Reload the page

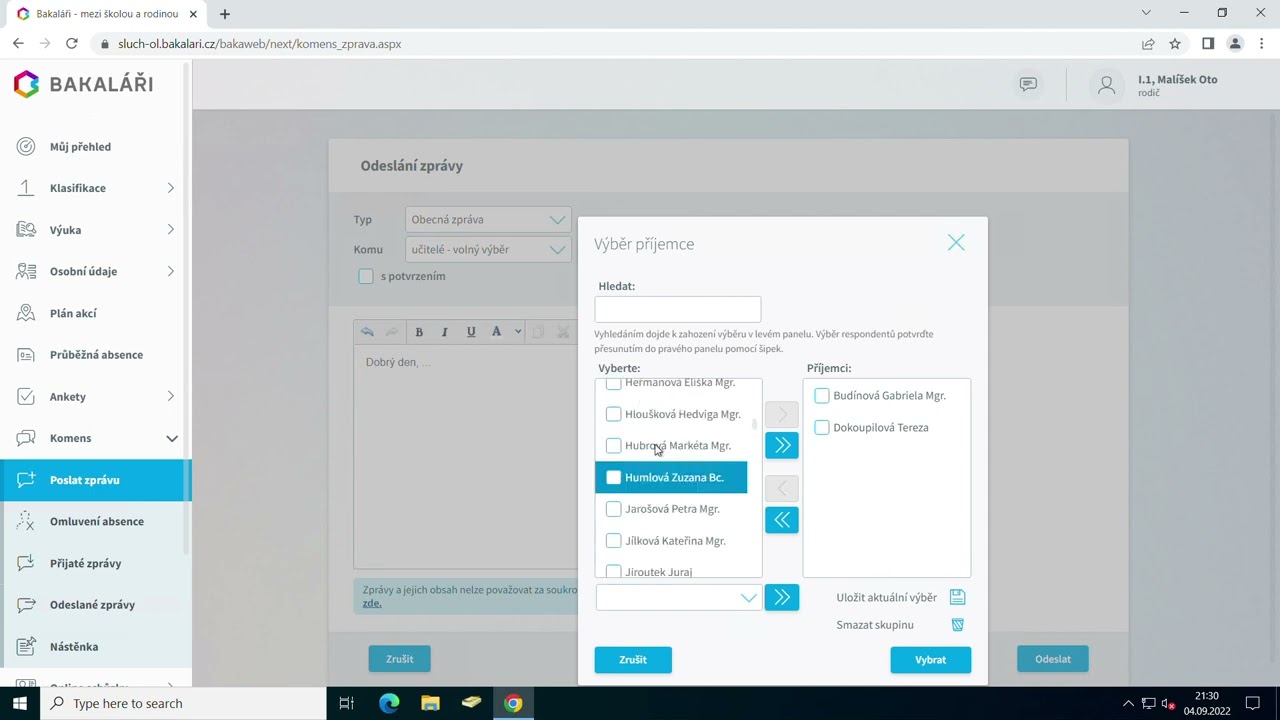71,44
